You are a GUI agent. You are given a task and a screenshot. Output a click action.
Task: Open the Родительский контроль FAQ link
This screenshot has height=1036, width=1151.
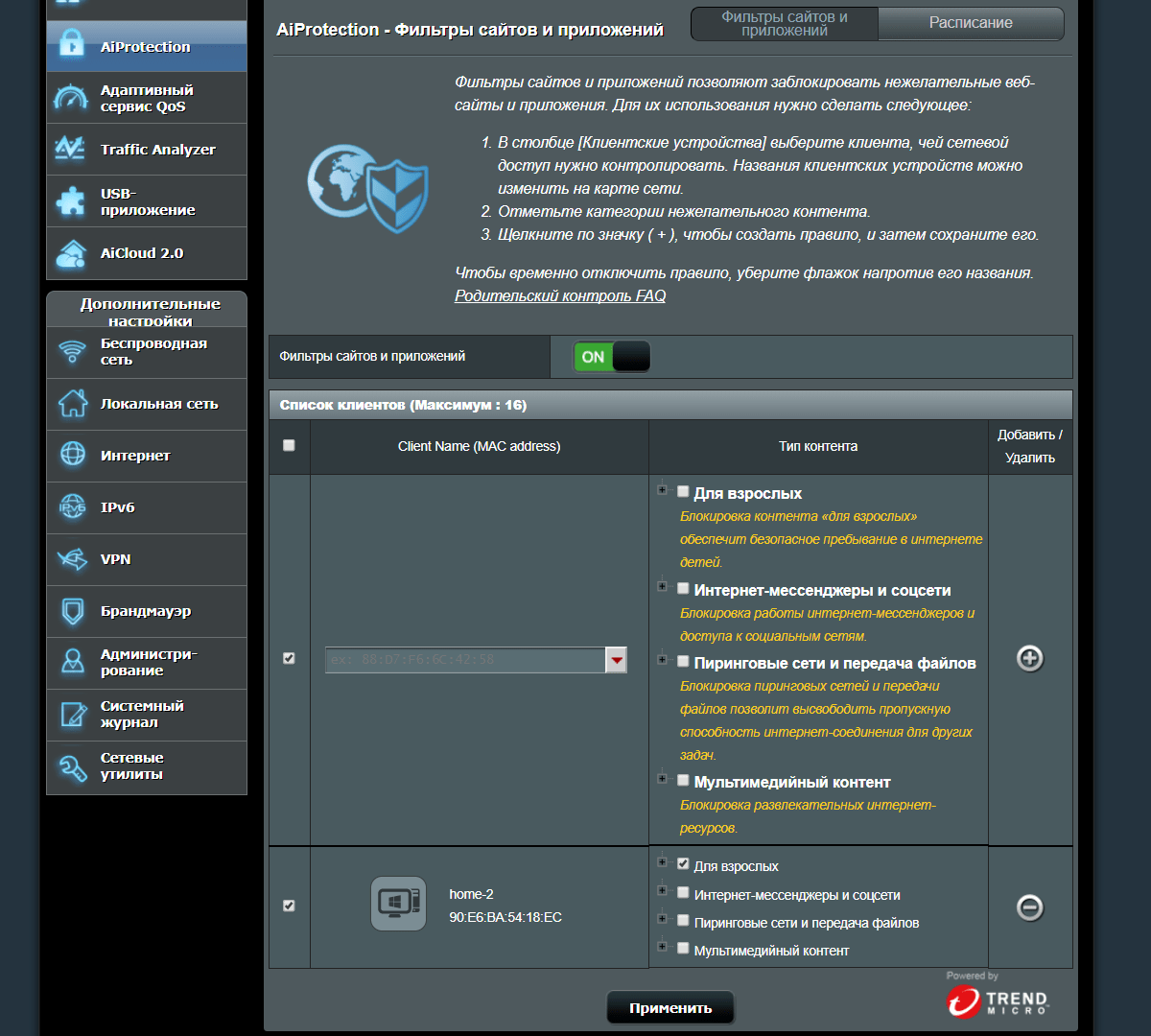pyautogui.click(x=559, y=295)
